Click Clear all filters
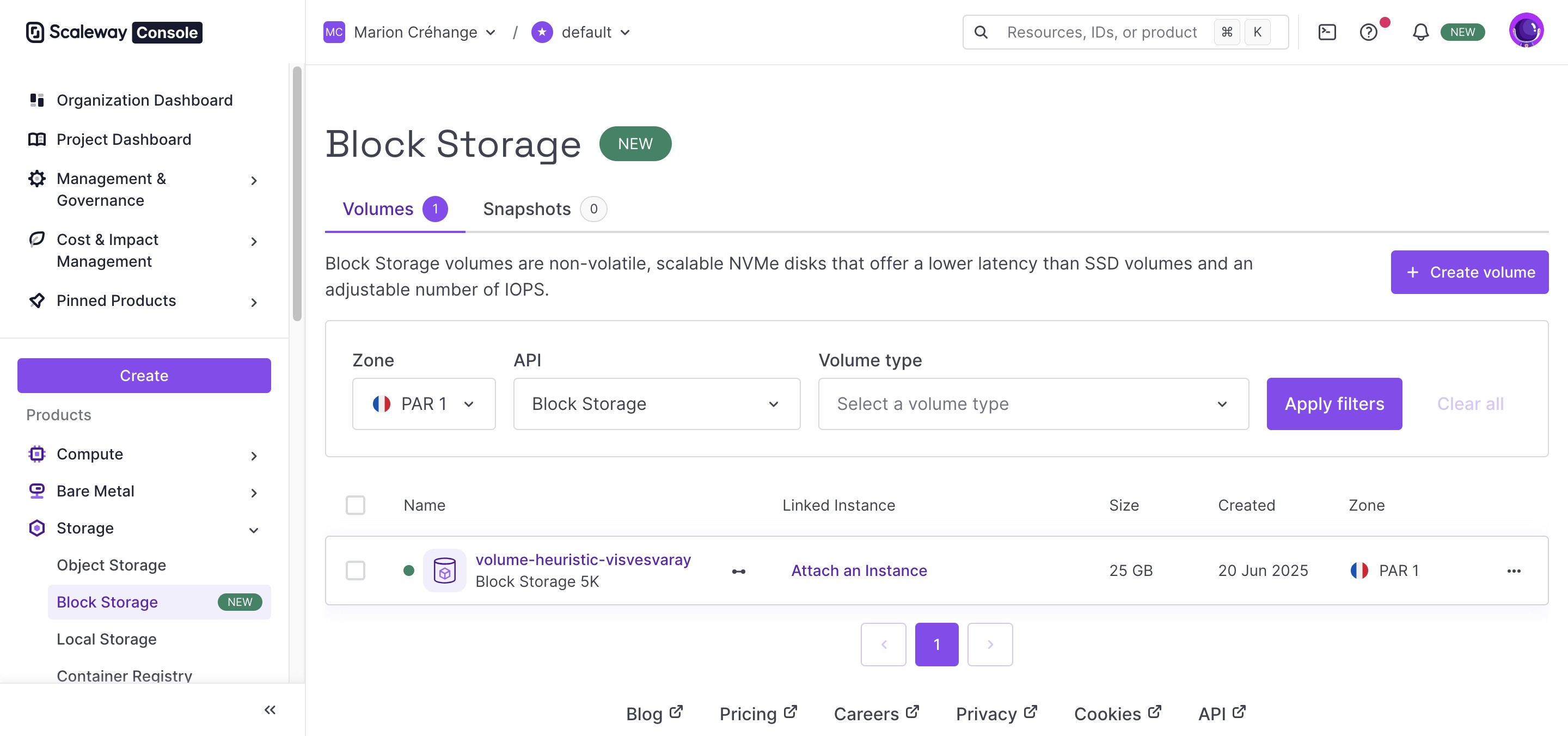The height and width of the screenshot is (736, 1568). coord(1470,403)
